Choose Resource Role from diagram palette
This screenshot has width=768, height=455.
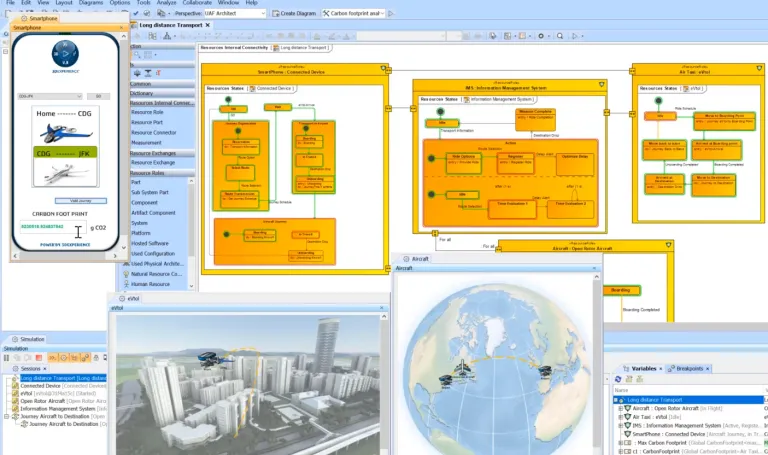[147, 112]
